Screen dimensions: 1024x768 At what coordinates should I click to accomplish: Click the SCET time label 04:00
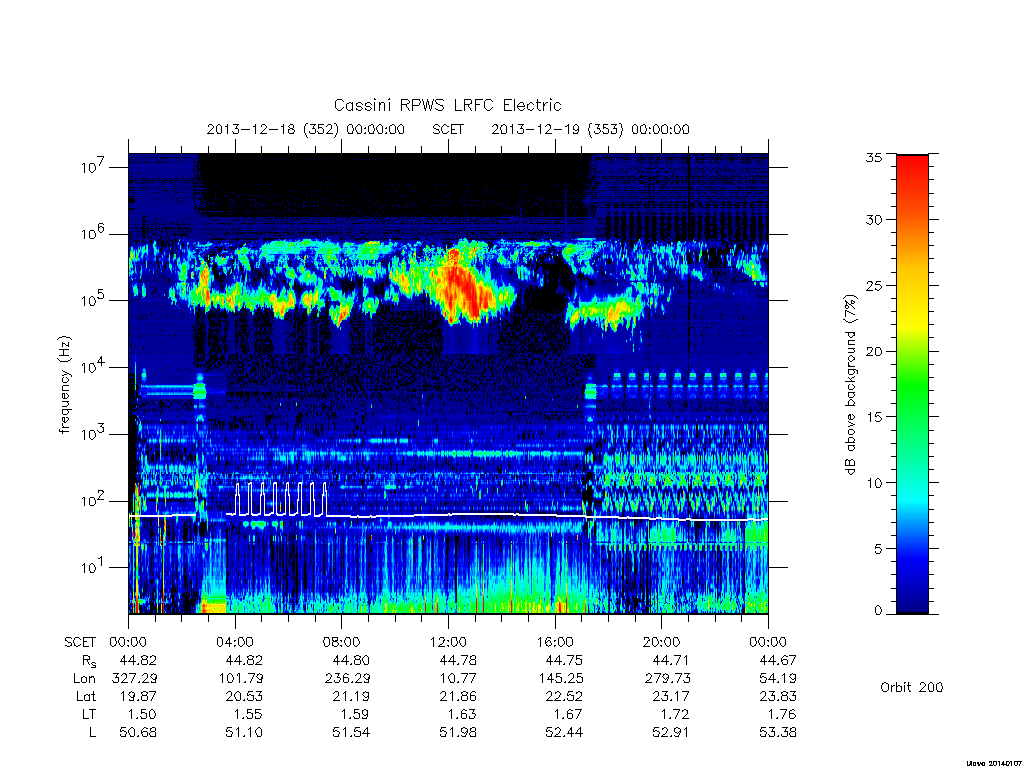pyautogui.click(x=235, y=642)
